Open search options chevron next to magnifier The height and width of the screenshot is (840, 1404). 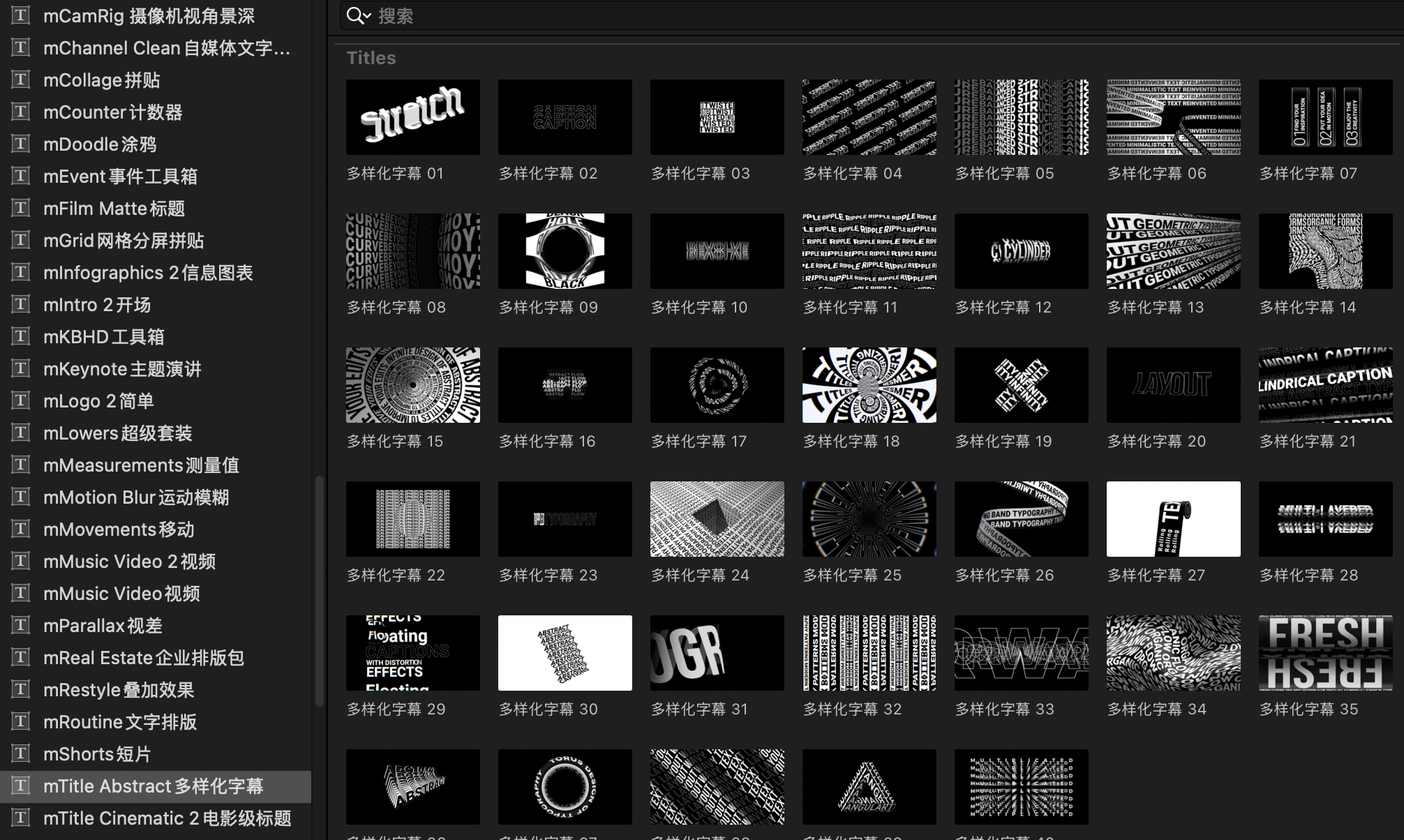(368, 16)
